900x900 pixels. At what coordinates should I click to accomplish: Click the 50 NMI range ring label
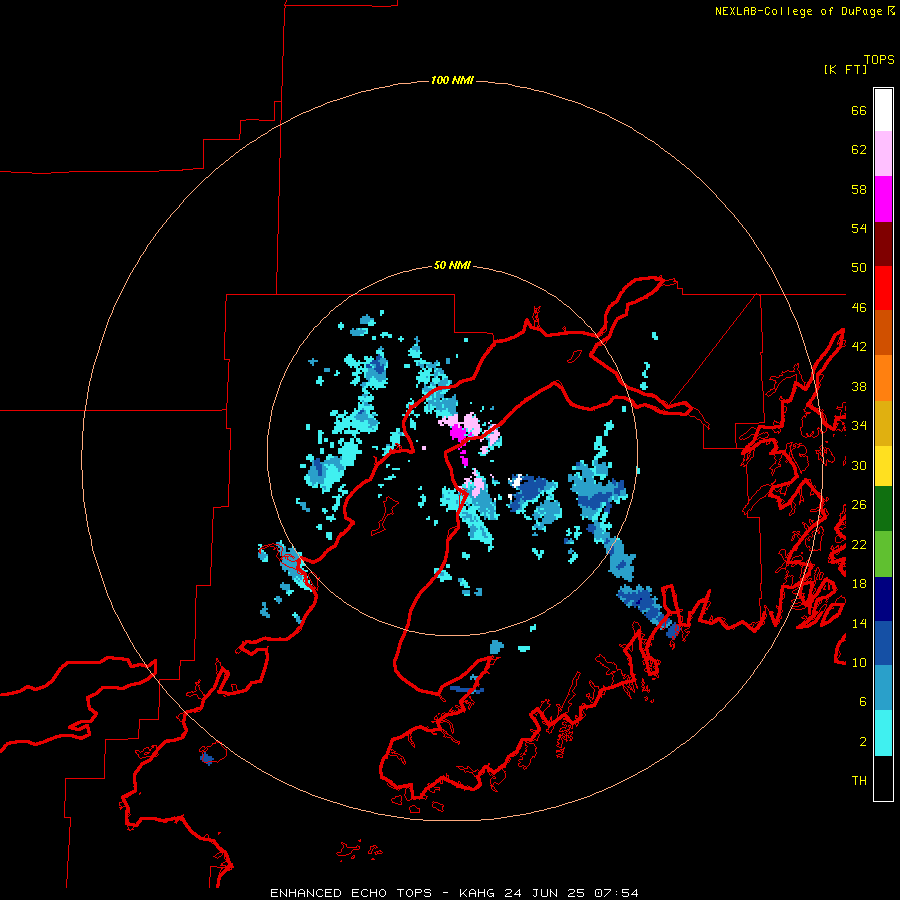pos(452,265)
